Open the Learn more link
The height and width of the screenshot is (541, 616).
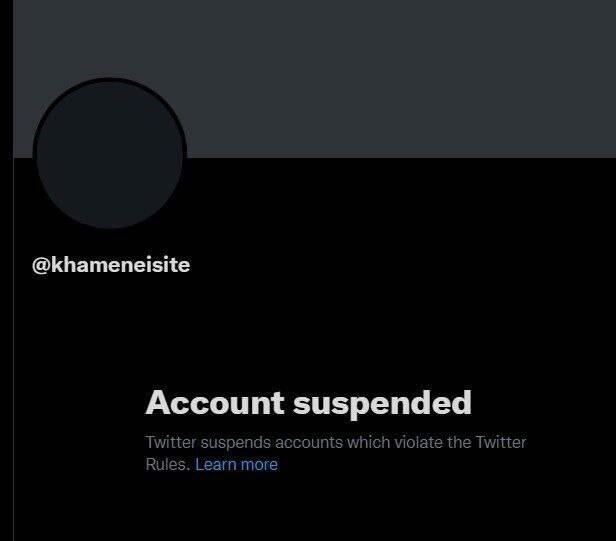point(236,464)
